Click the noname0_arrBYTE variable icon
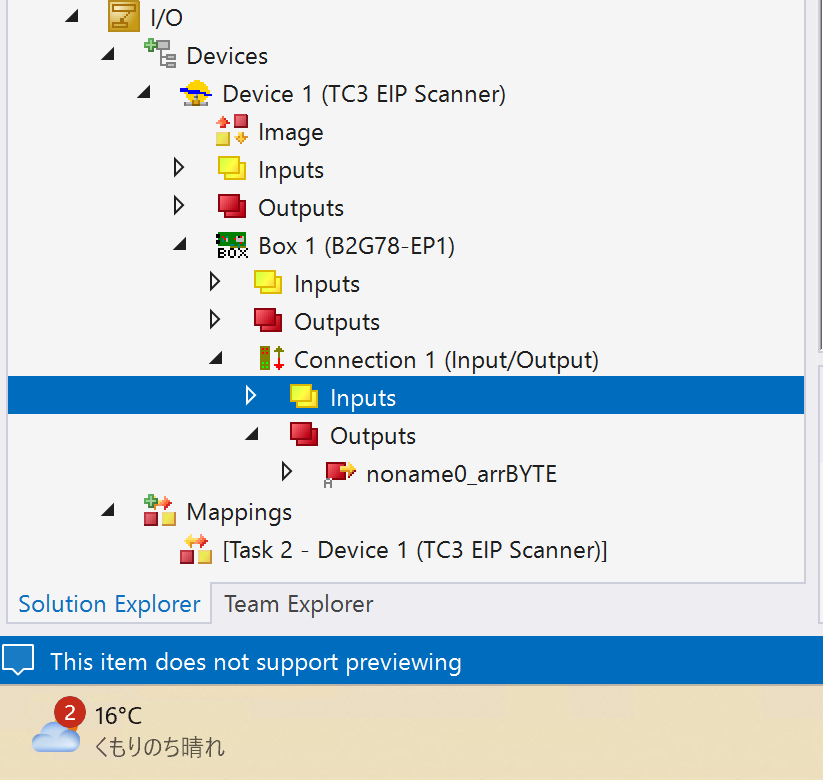 (x=341, y=473)
